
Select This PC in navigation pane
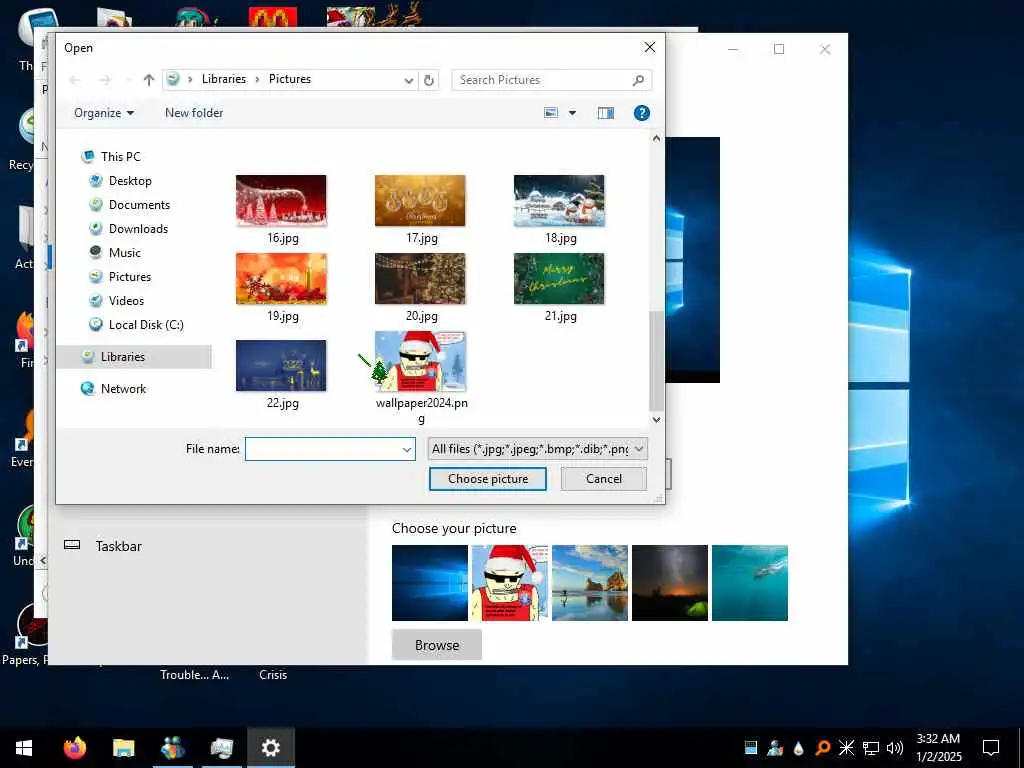(x=120, y=157)
